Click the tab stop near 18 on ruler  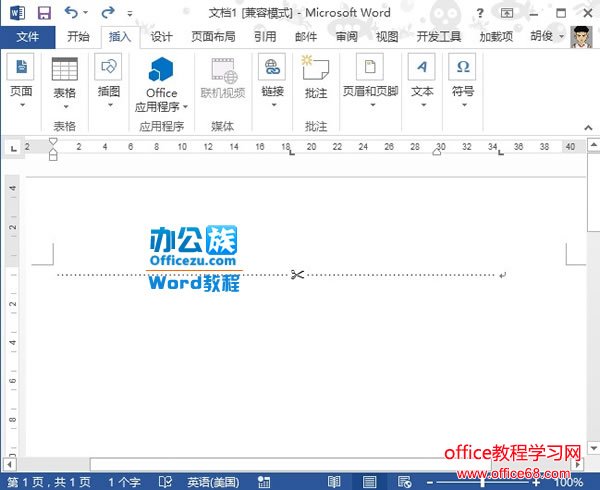click(292, 153)
